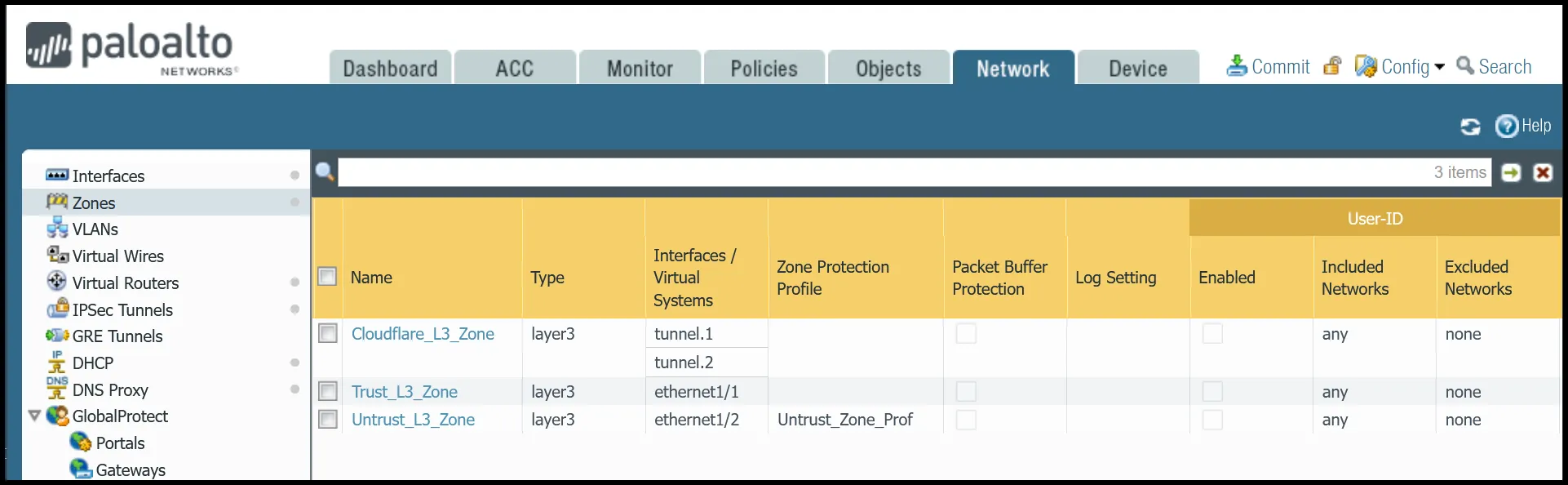Viewport: 1568px width, 485px height.
Task: Open the Trust_L3_Zone zone link
Action: tap(405, 392)
